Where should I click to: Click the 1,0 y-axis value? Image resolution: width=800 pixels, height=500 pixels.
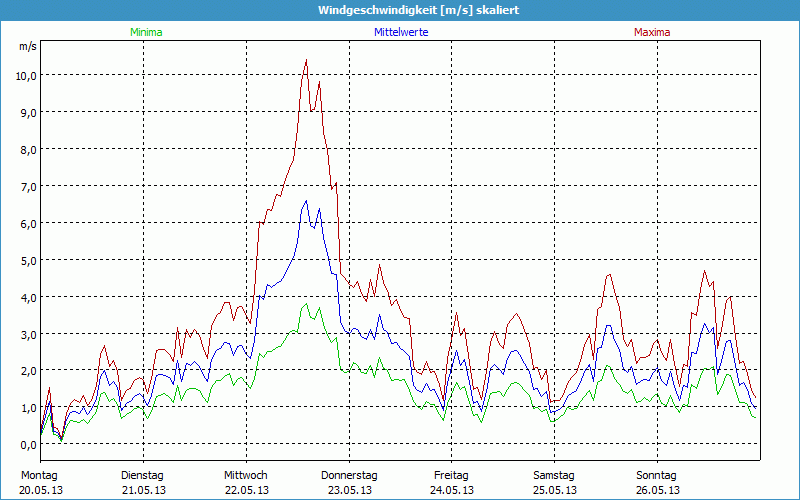tap(29, 408)
